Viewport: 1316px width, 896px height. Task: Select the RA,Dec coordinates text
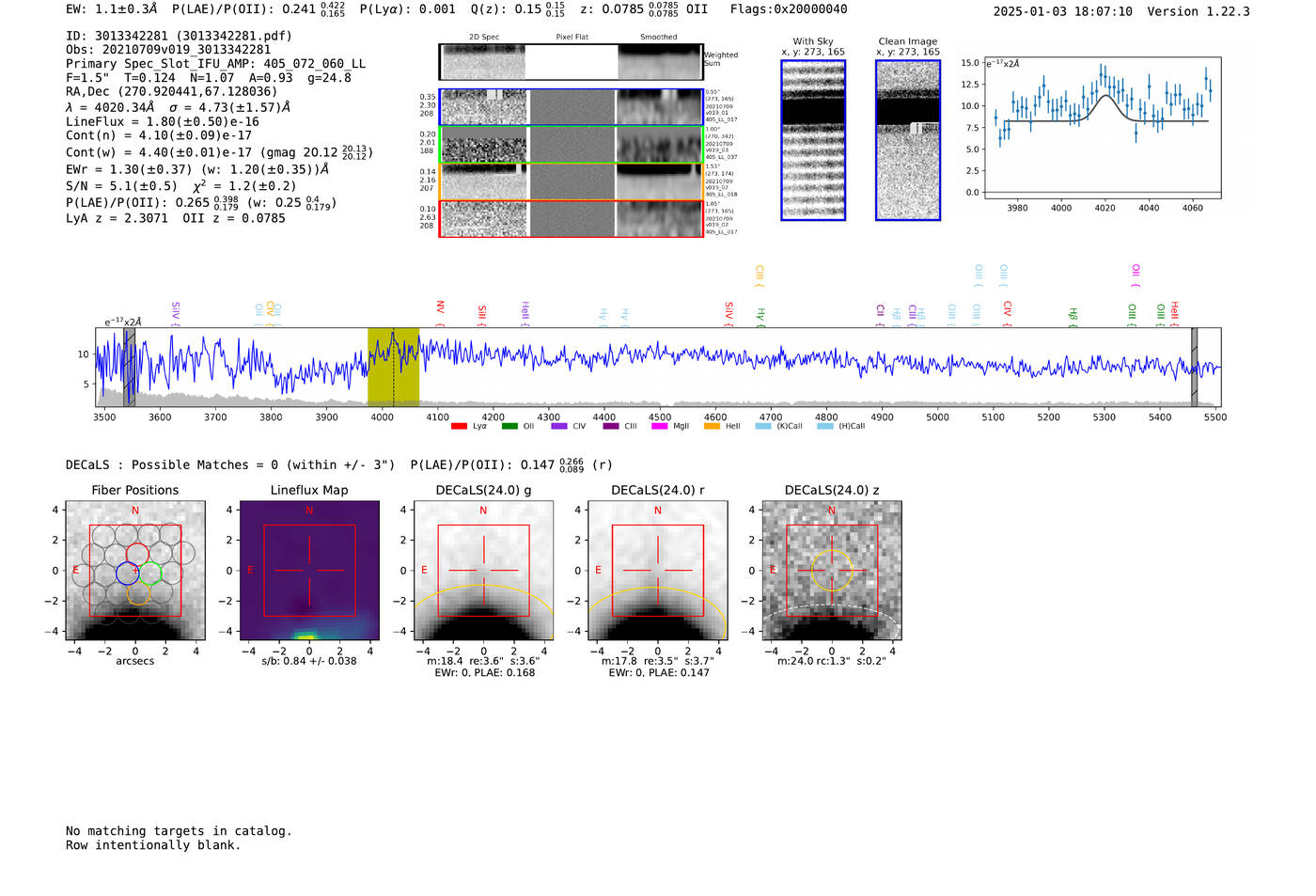point(172,92)
